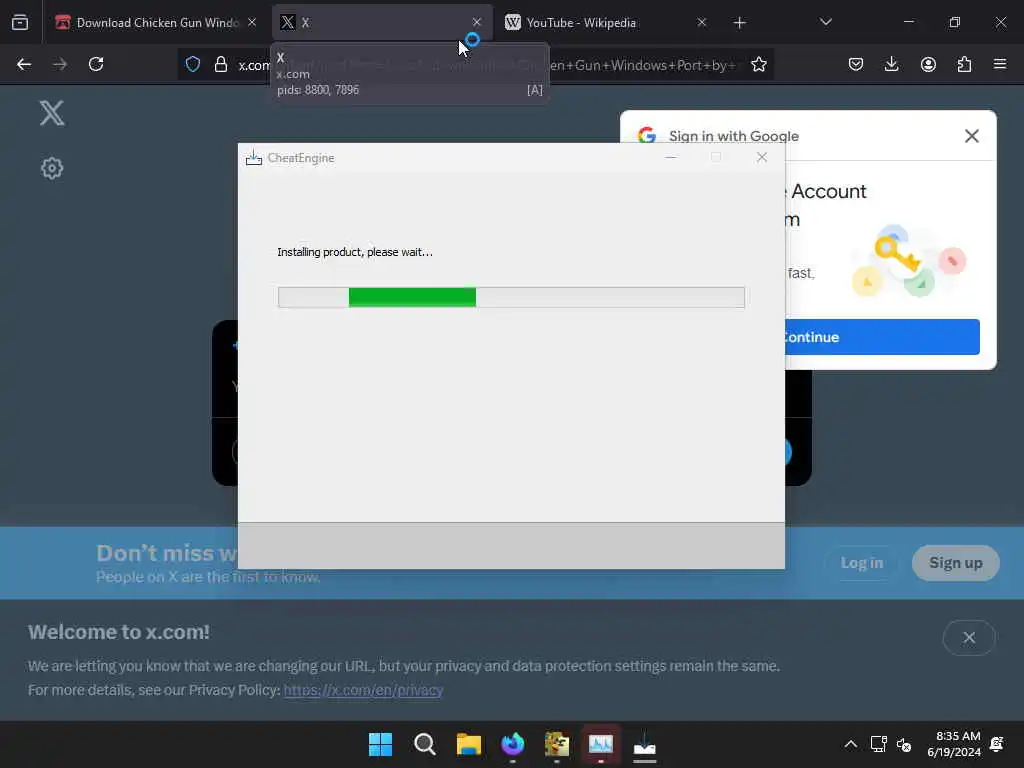Viewport: 1024px width, 768px height.
Task: Click the Firefox account icon
Action: click(x=928, y=64)
